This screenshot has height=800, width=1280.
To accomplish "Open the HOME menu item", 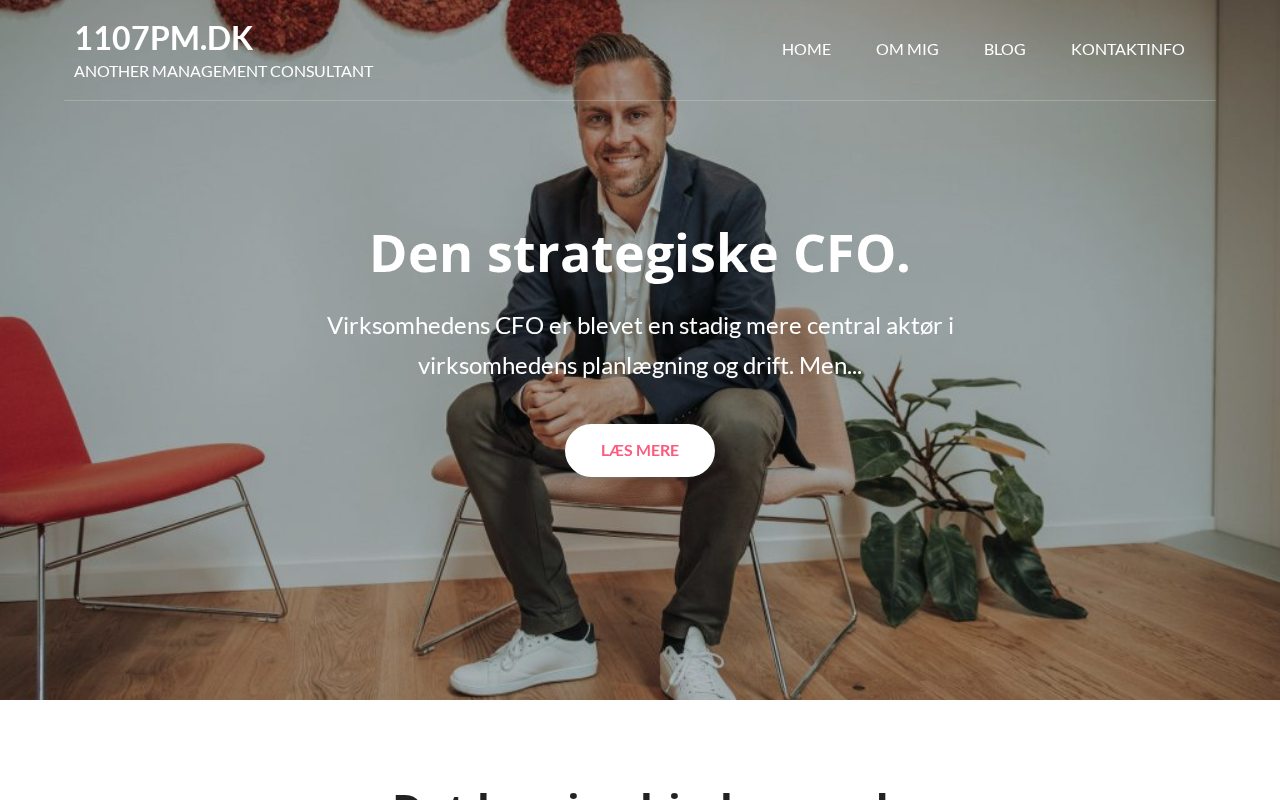I will [806, 49].
